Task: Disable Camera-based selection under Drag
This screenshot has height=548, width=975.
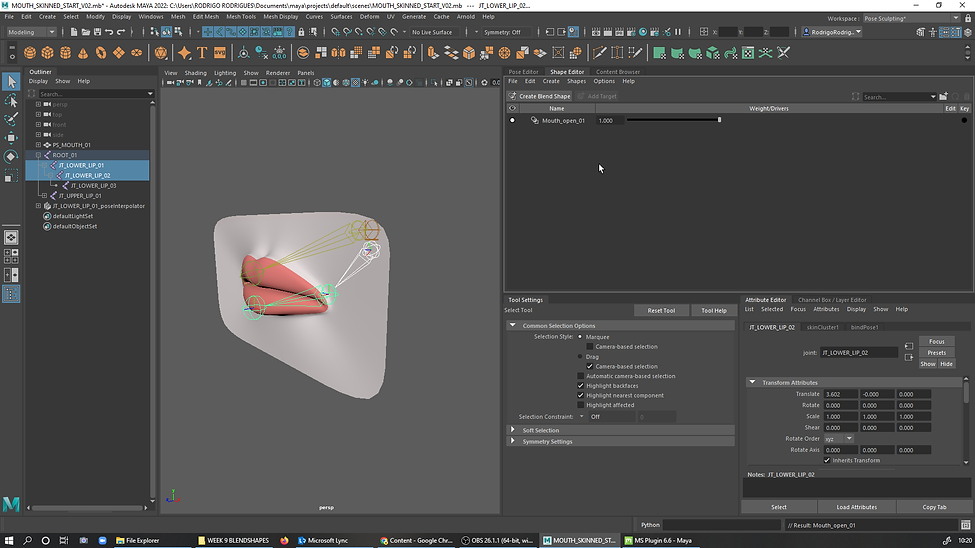Action: (x=589, y=366)
